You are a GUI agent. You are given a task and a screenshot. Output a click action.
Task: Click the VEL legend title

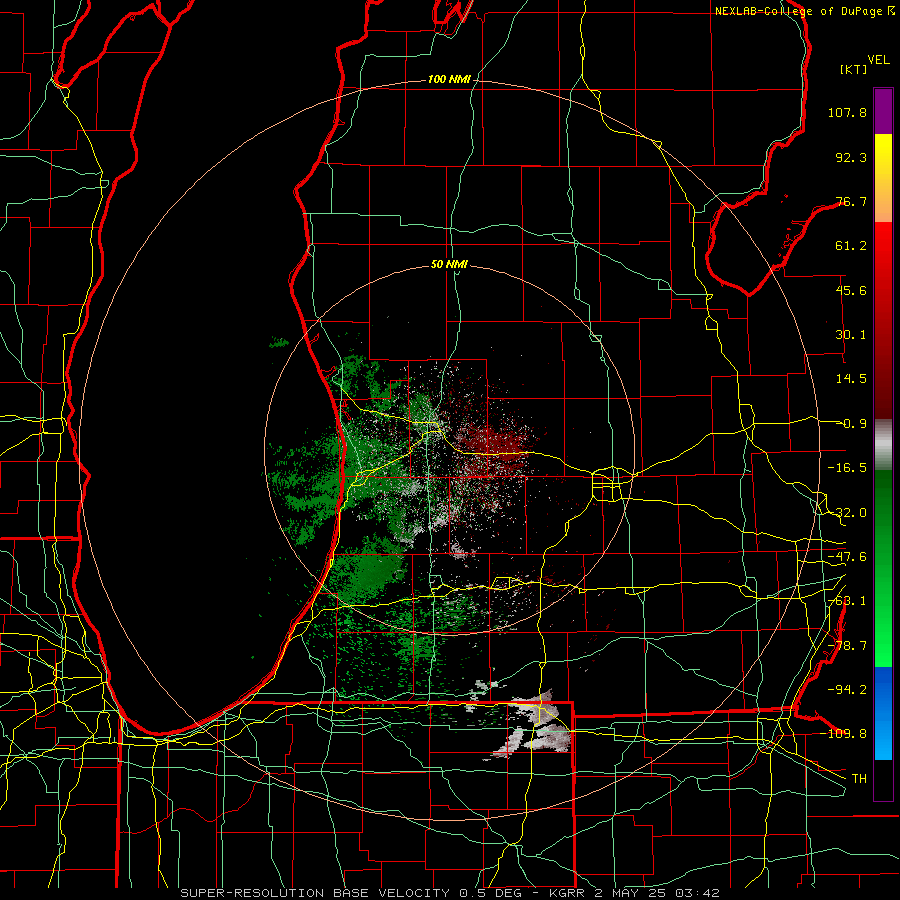[879, 60]
